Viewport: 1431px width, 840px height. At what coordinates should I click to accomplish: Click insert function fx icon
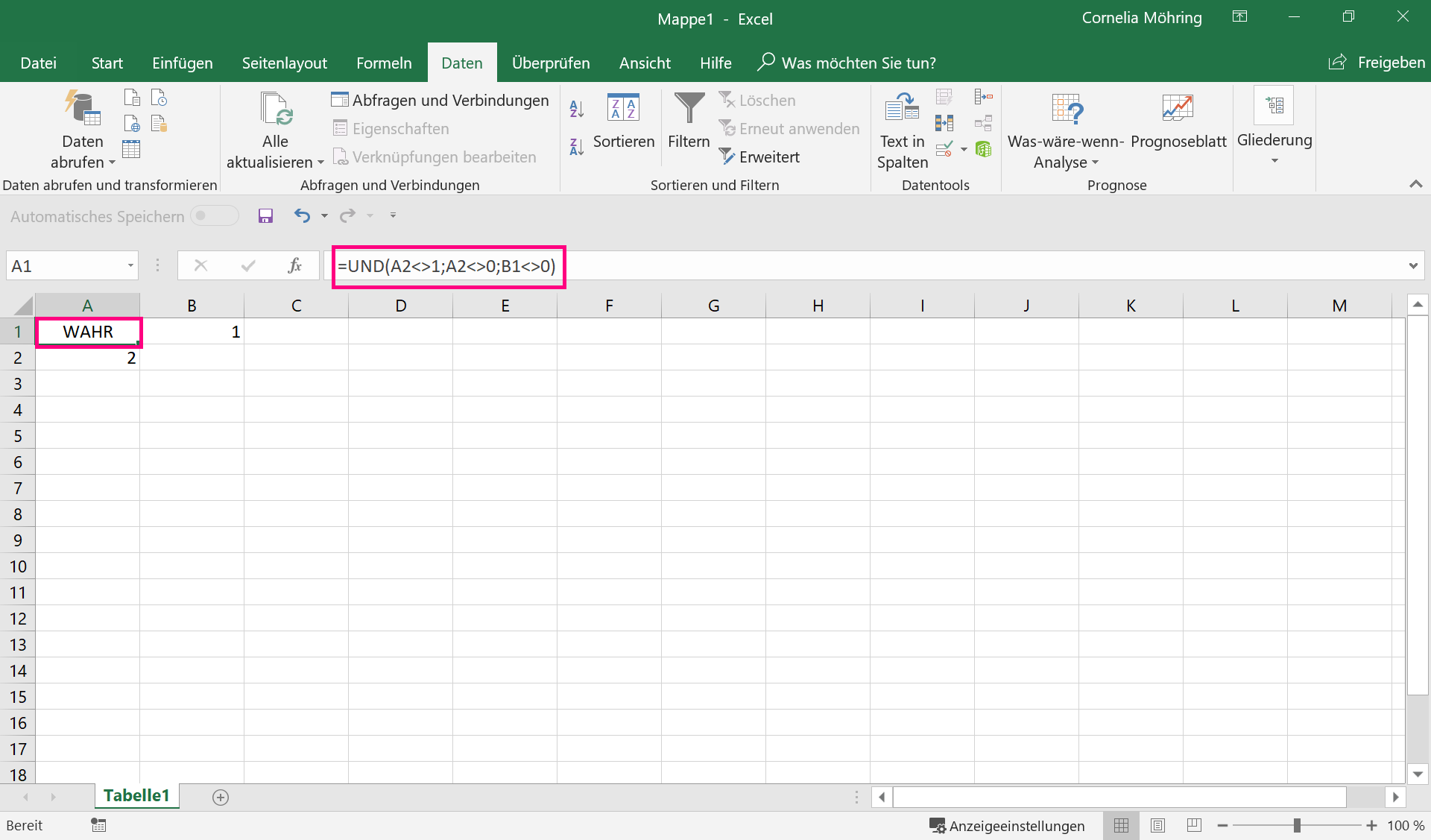[294, 266]
